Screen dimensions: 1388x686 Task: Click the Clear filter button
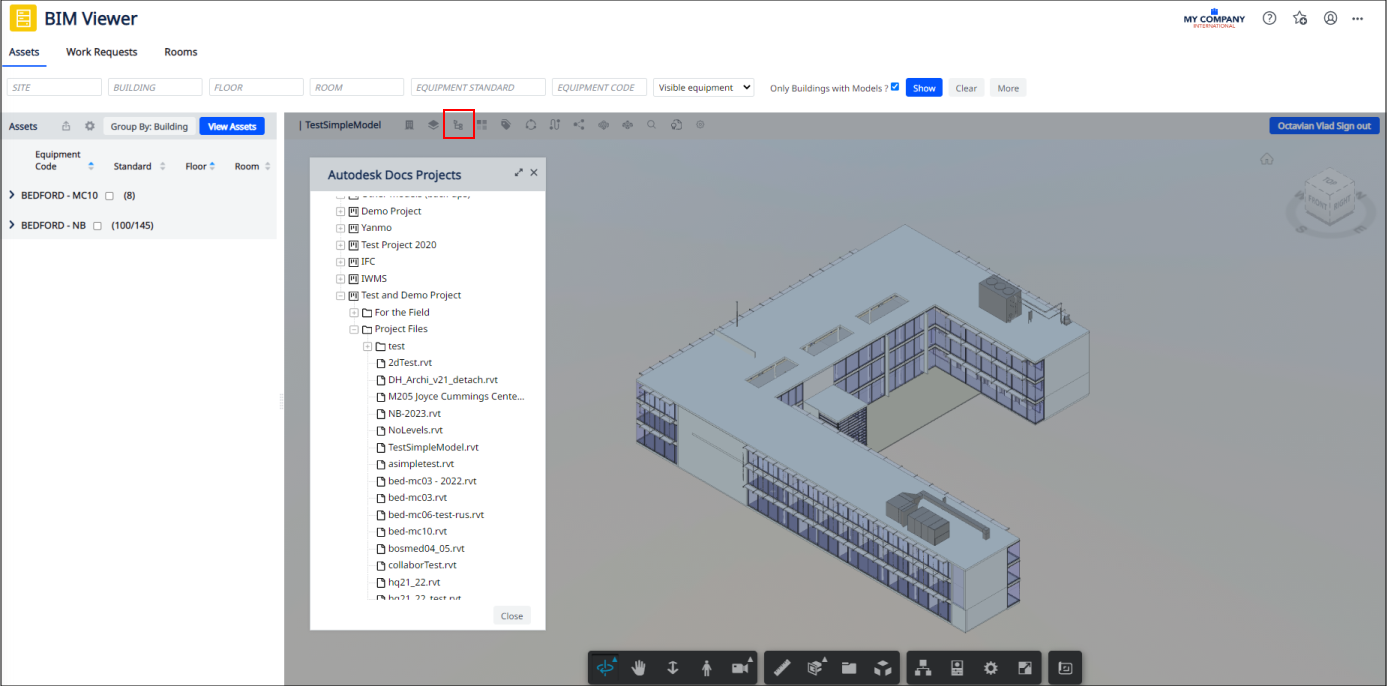click(x=966, y=88)
